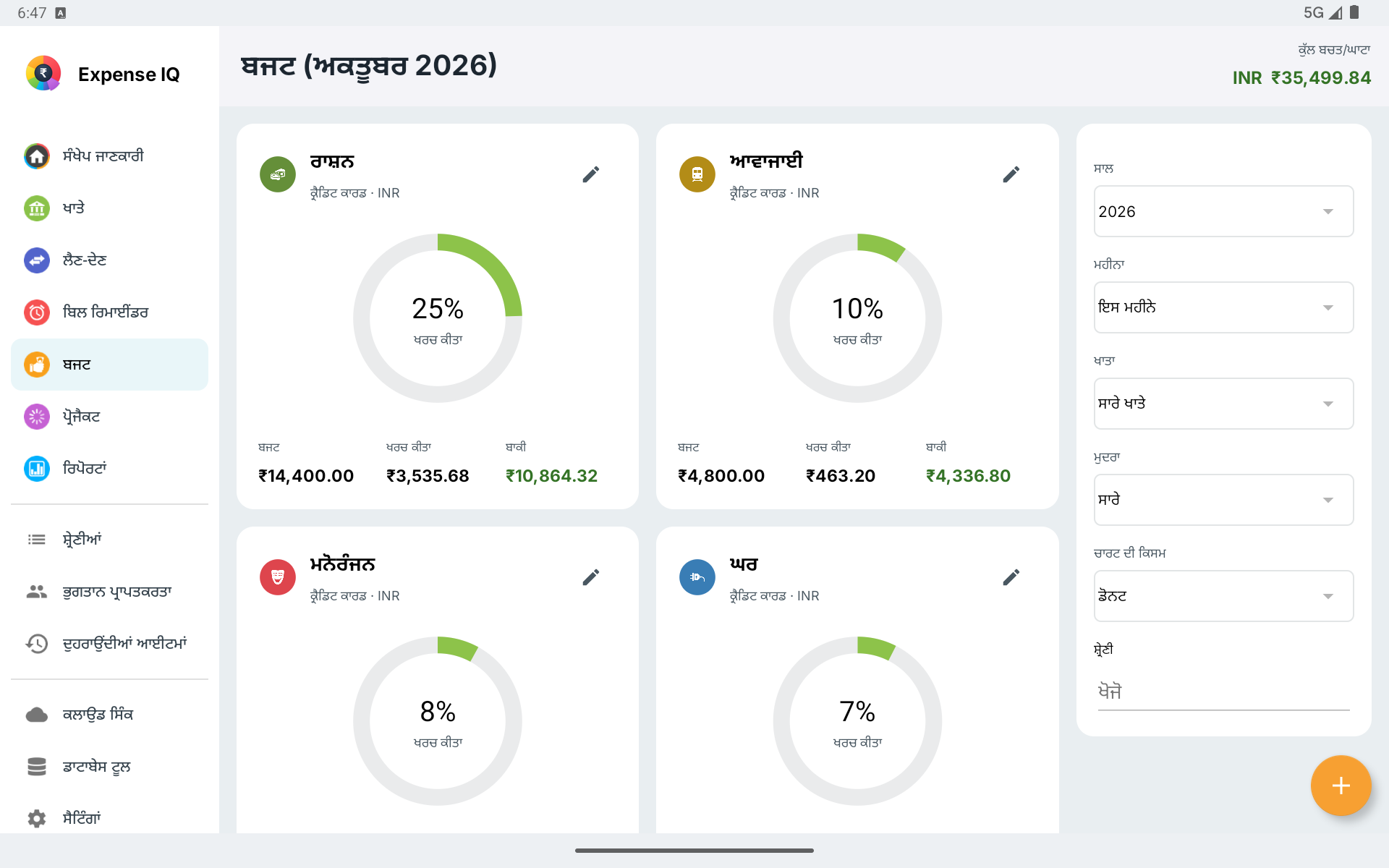Expand the ਚਾਰਟ ਦੀ ਕਿਸਮ chart type dropdown

1223,596
